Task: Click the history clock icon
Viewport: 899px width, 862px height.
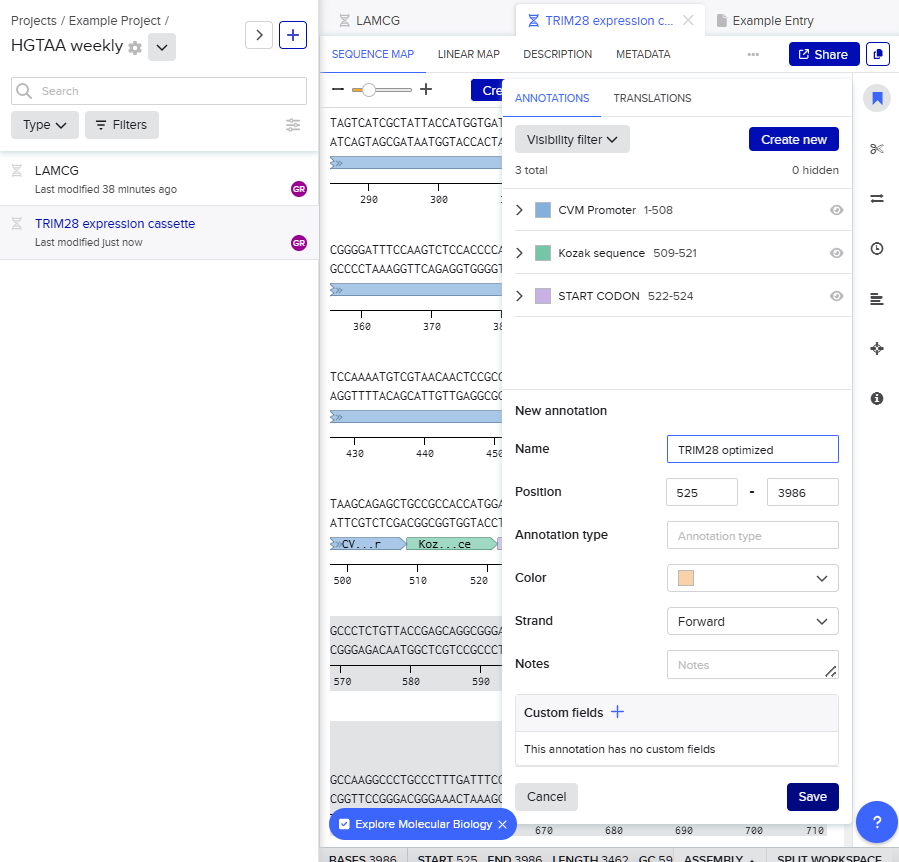Action: [x=877, y=248]
